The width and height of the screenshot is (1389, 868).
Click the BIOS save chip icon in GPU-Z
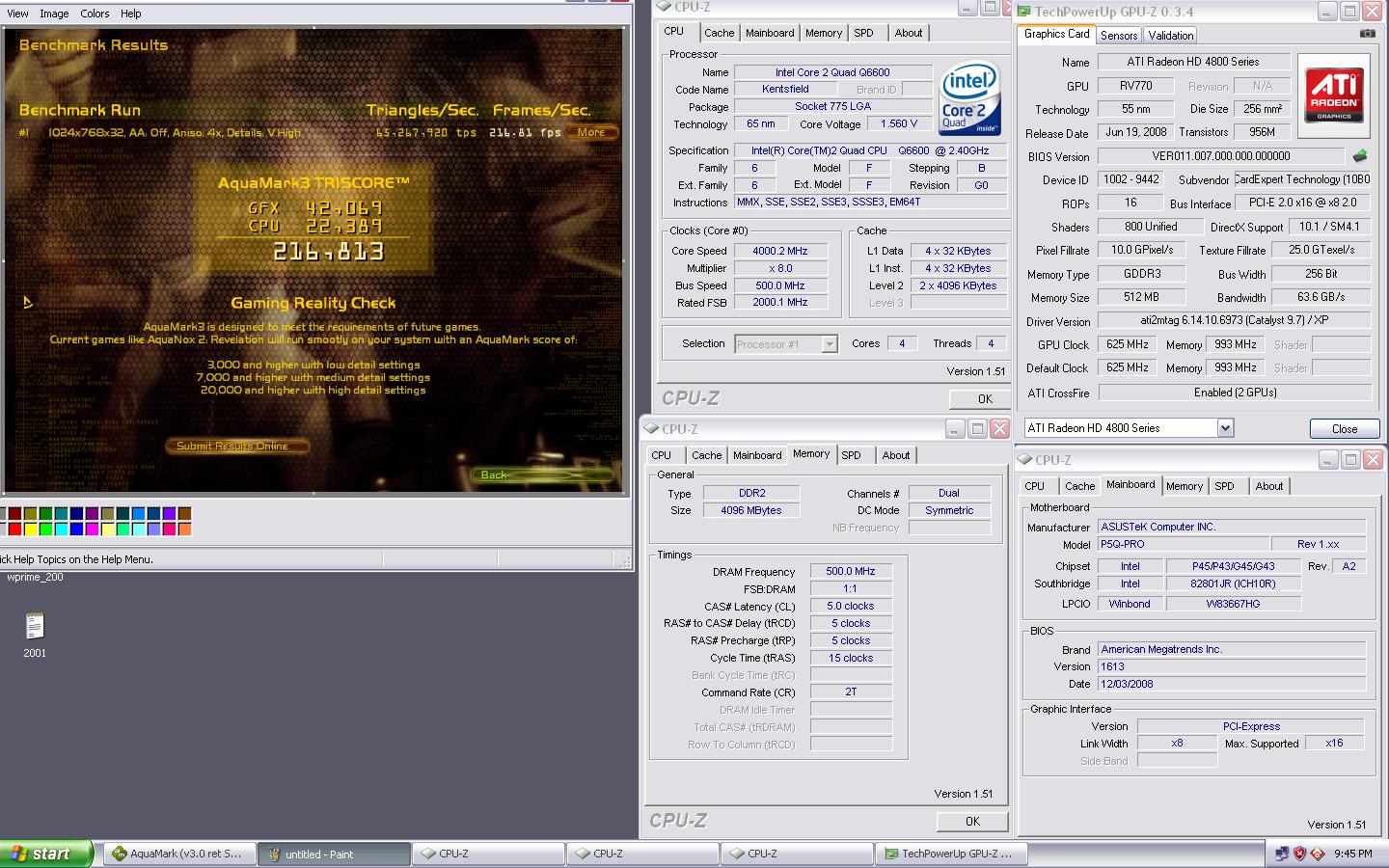point(1360,155)
